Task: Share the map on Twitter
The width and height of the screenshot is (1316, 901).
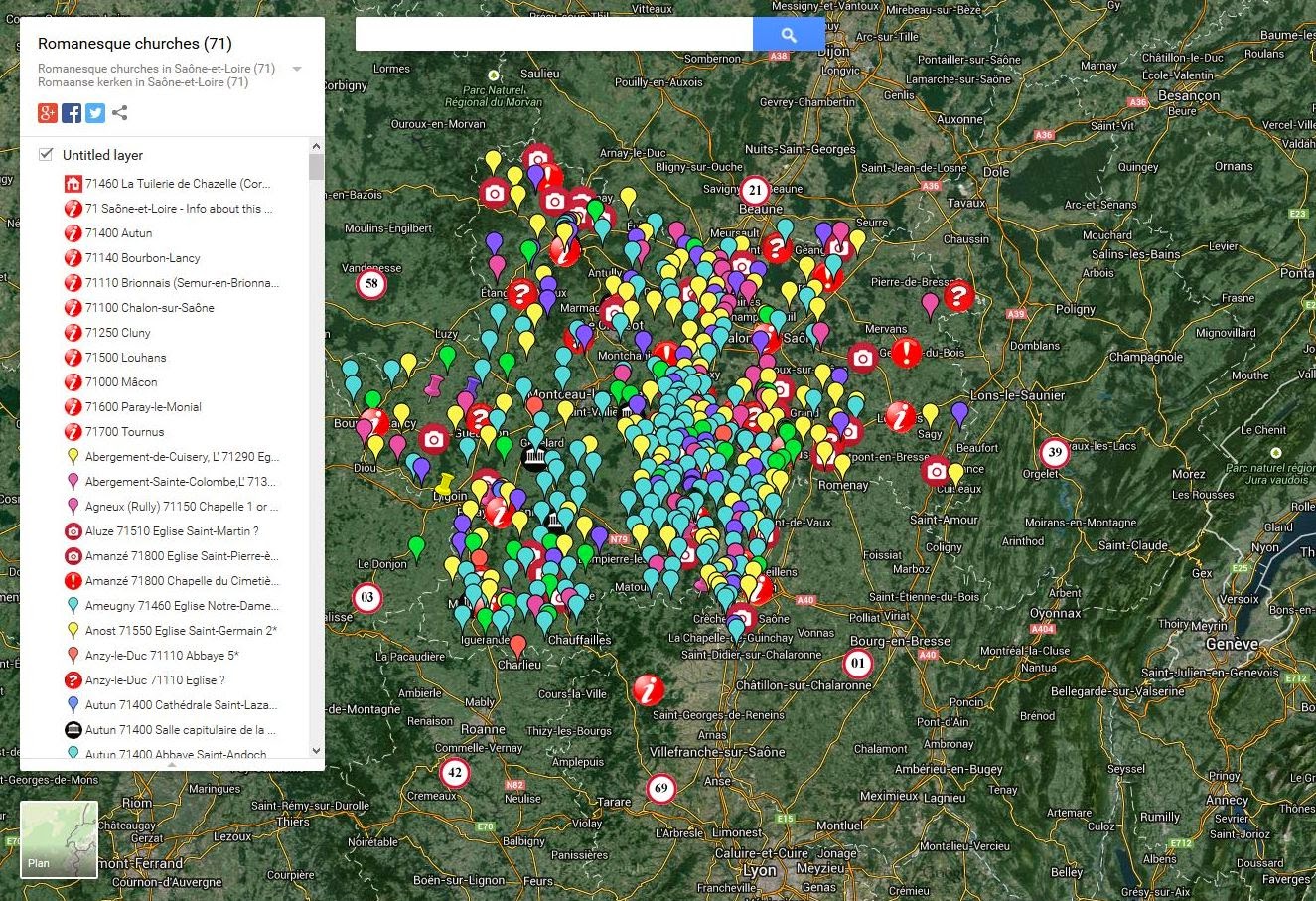Action: pos(94,112)
